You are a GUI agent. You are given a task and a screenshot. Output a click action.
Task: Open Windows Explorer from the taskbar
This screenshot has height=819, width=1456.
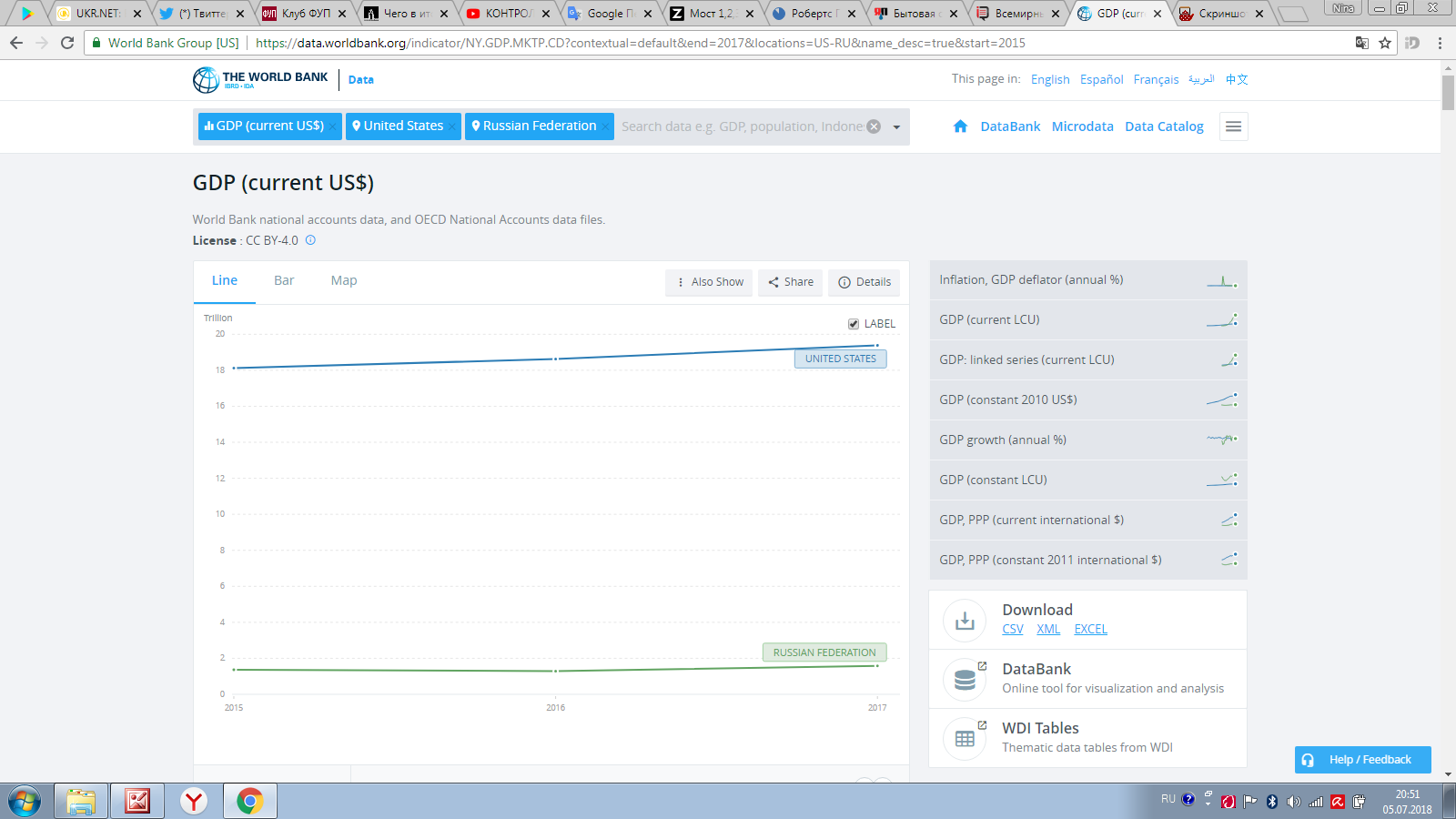81,802
